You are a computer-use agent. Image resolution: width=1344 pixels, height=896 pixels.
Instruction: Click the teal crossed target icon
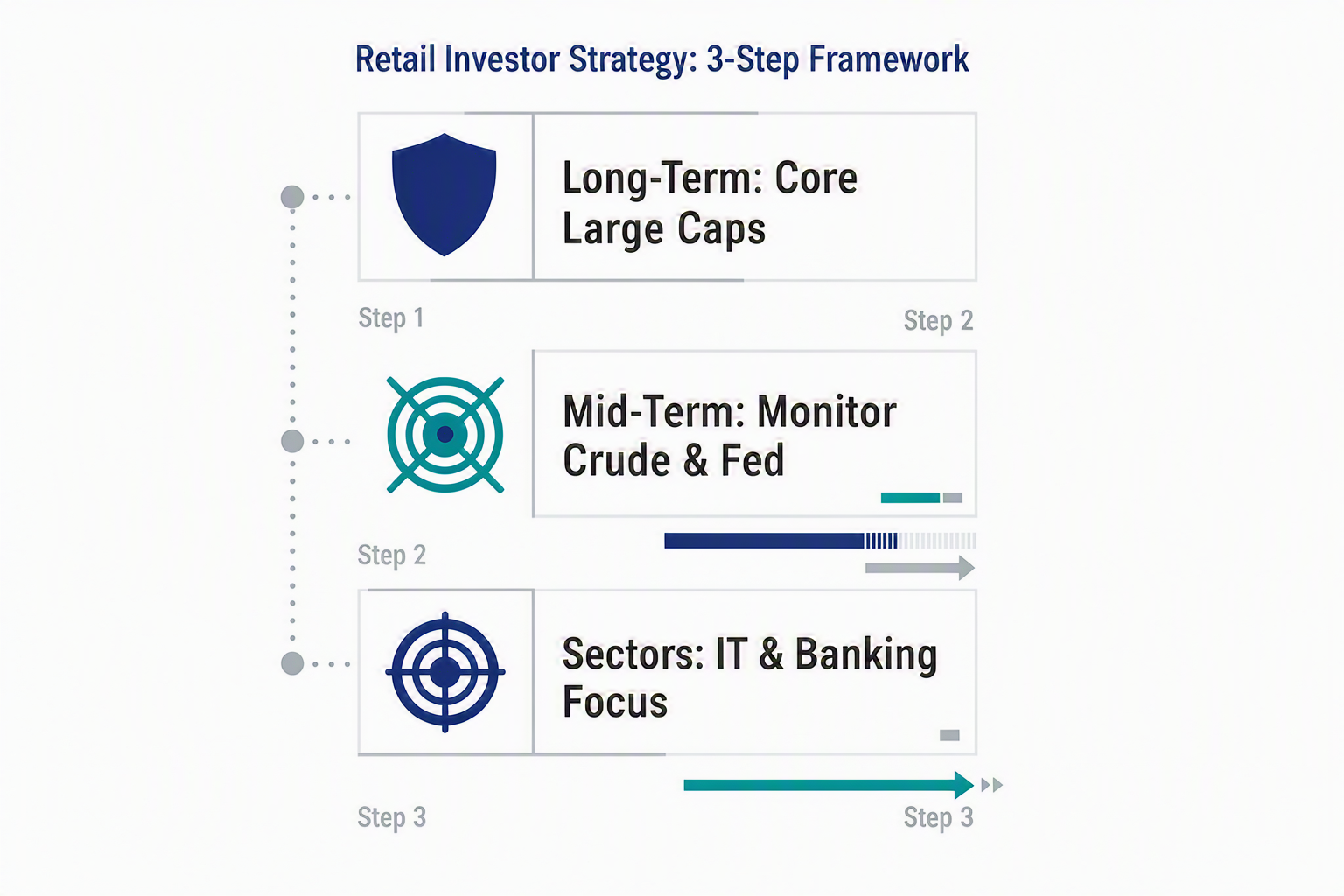445,435
